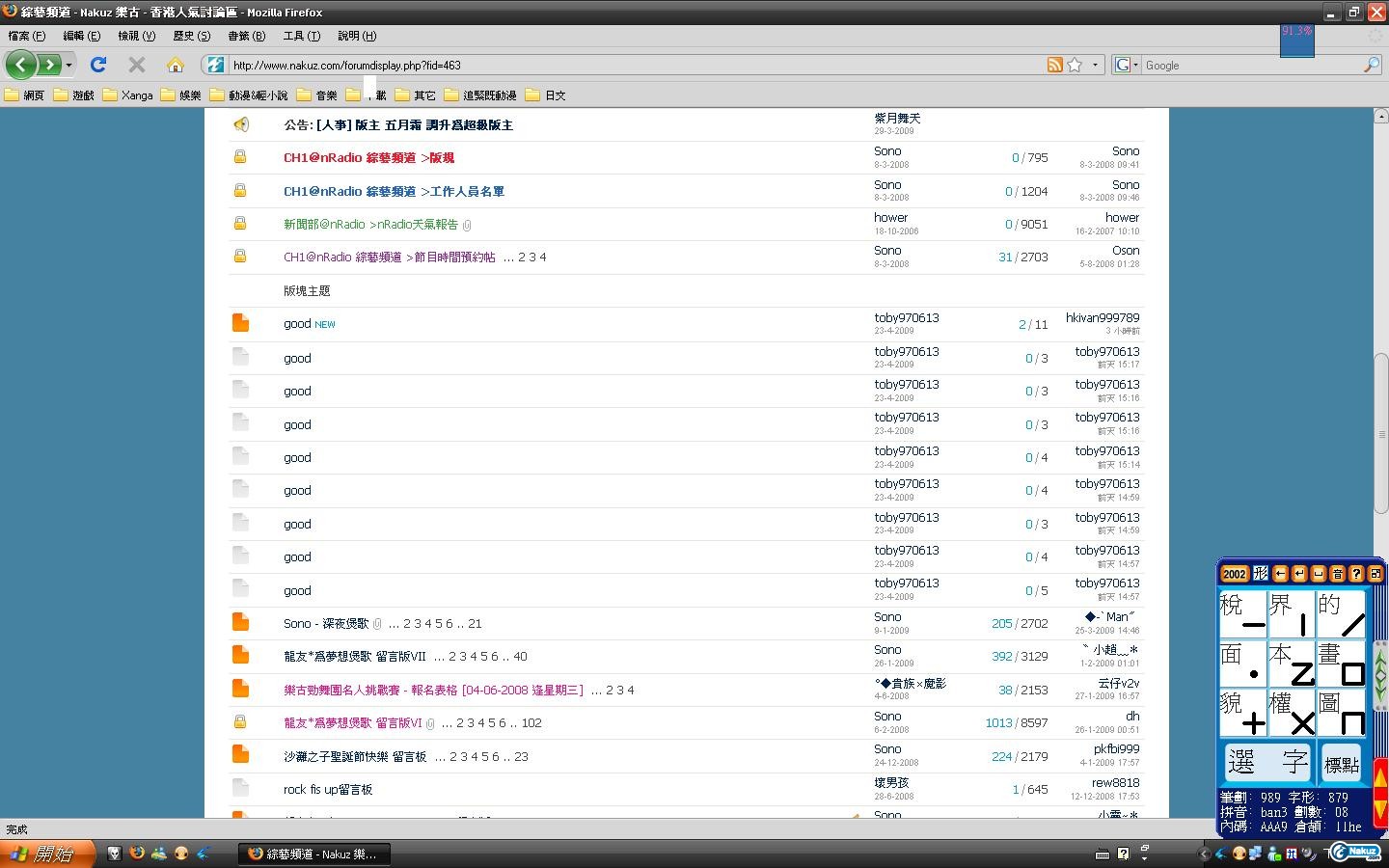The height and width of the screenshot is (868, 1389).
Task: Select the Z stroke key with 本
Action: [1293, 665]
